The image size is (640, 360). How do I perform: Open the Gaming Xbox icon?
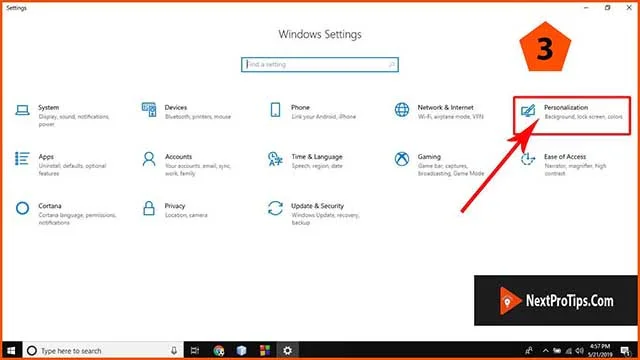point(402,159)
